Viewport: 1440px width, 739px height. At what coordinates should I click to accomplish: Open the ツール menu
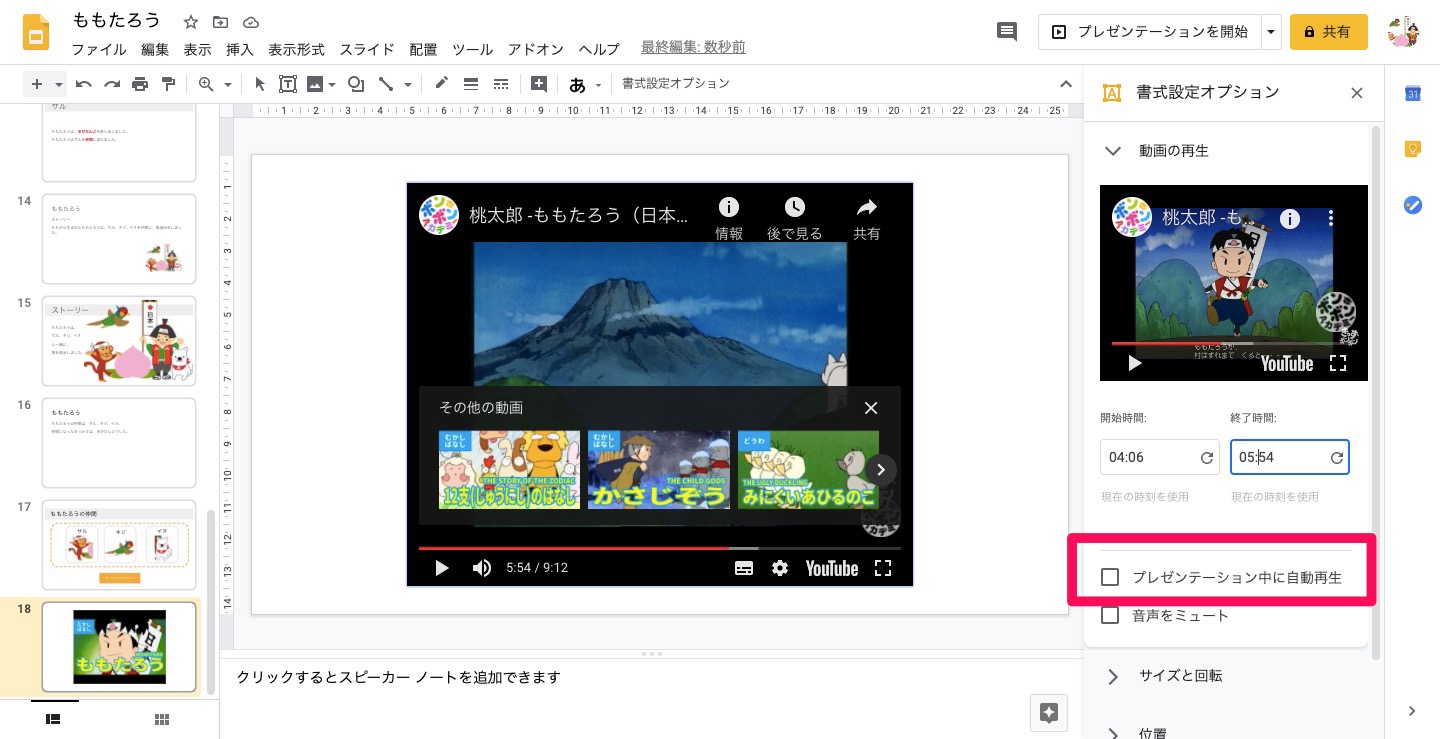tap(472, 49)
